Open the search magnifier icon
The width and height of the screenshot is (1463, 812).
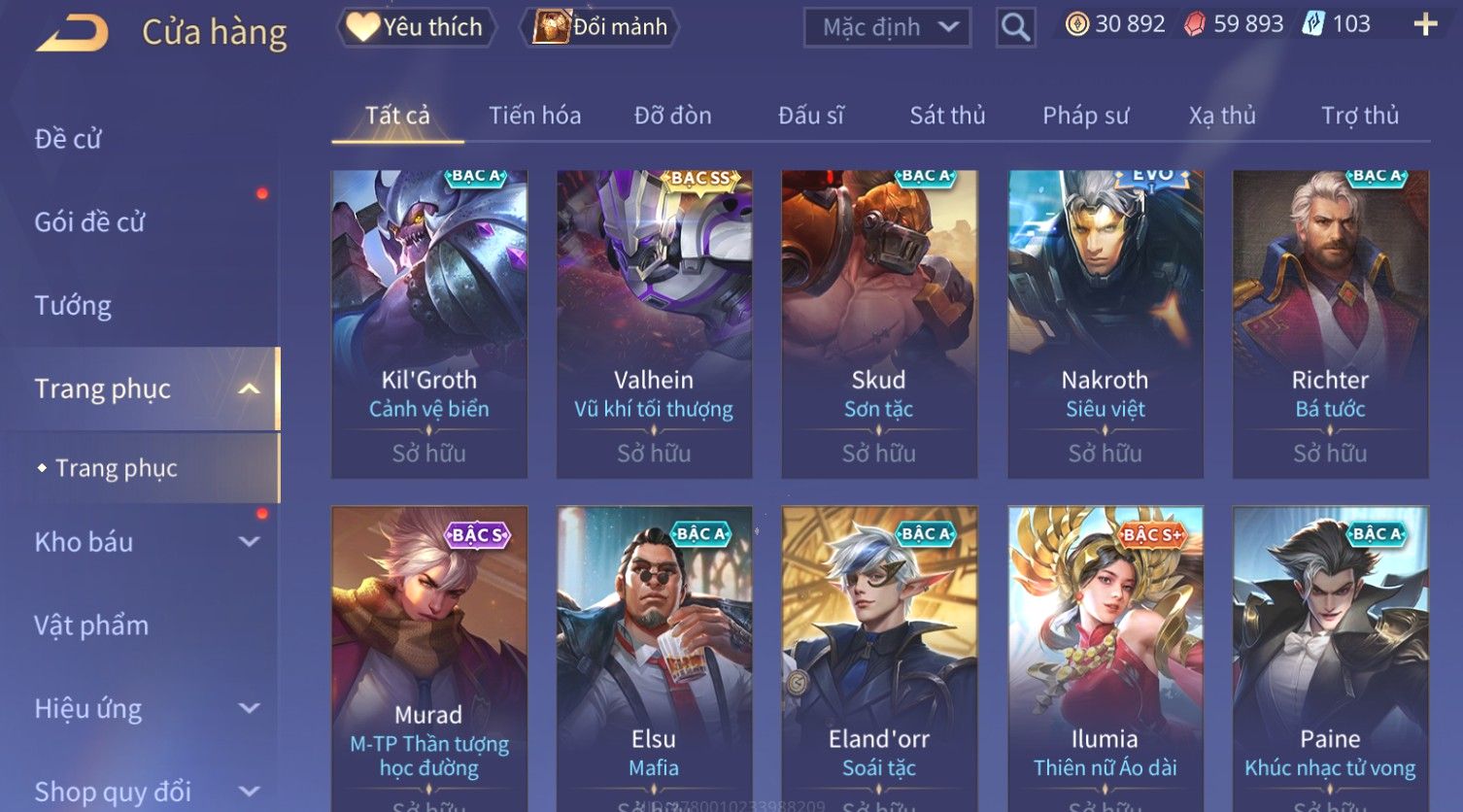coord(1015,27)
